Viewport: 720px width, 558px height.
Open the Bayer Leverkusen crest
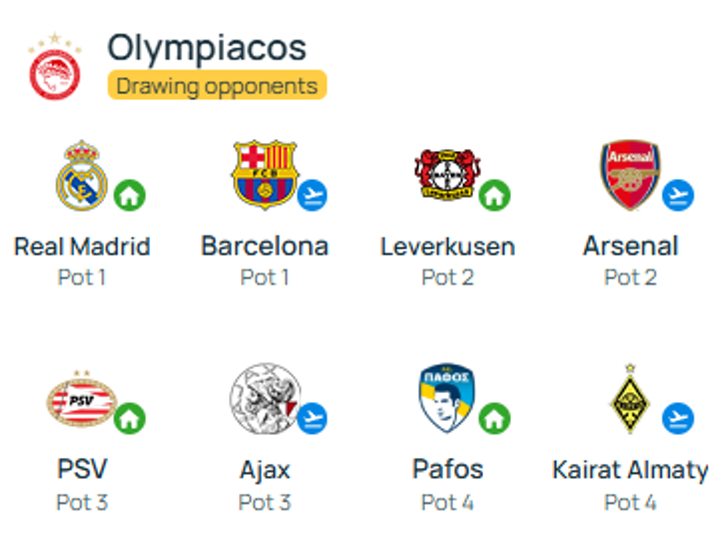pos(446,176)
